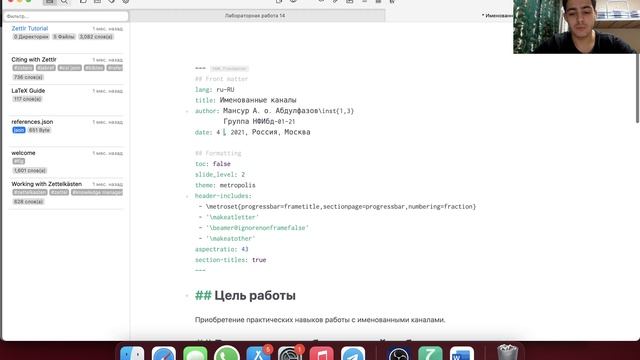640x360 pixels.
Task: Click the aspectratio: 43 line
Action: click(222, 249)
